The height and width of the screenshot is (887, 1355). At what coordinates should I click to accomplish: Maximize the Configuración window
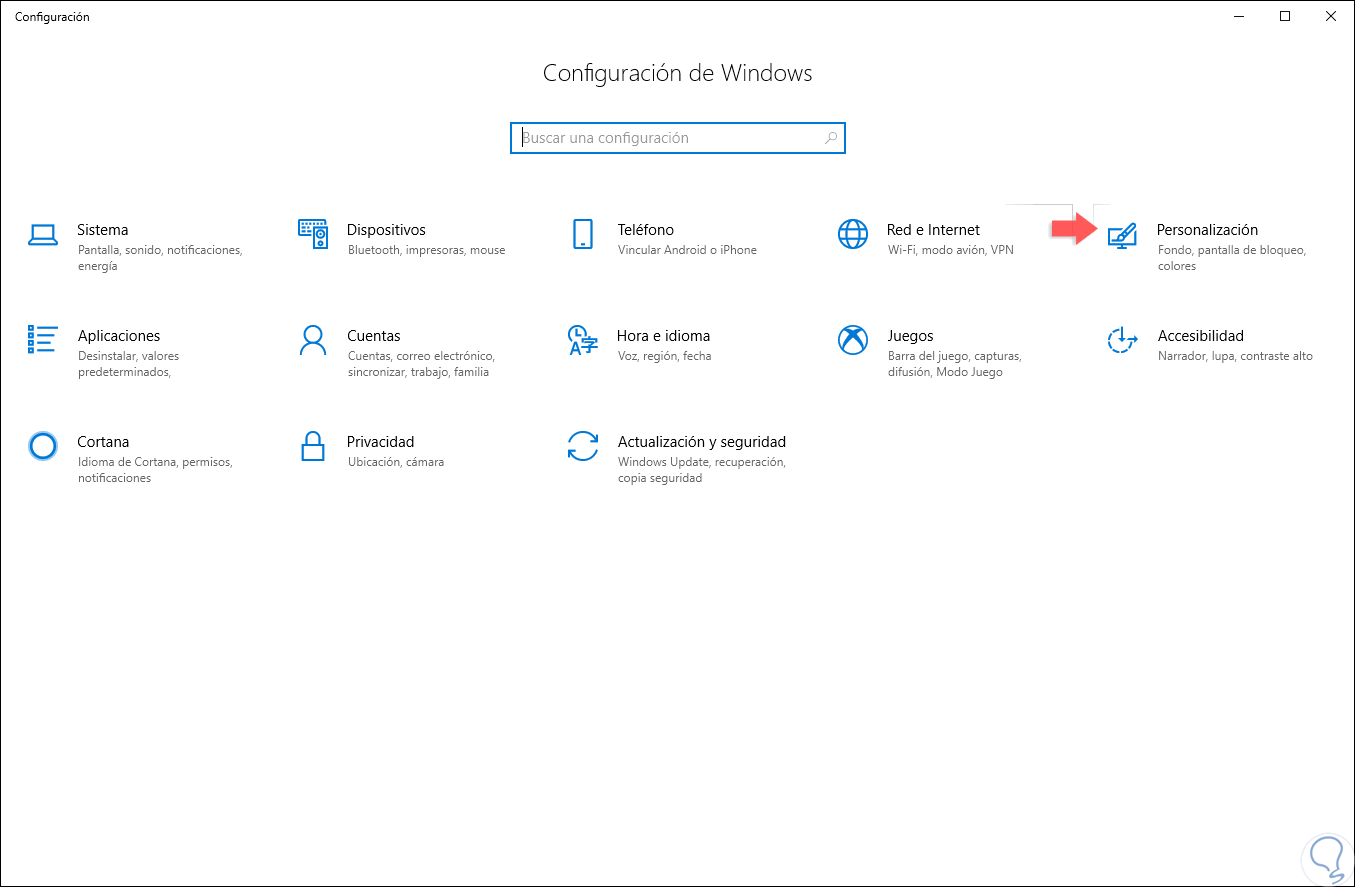point(1285,16)
